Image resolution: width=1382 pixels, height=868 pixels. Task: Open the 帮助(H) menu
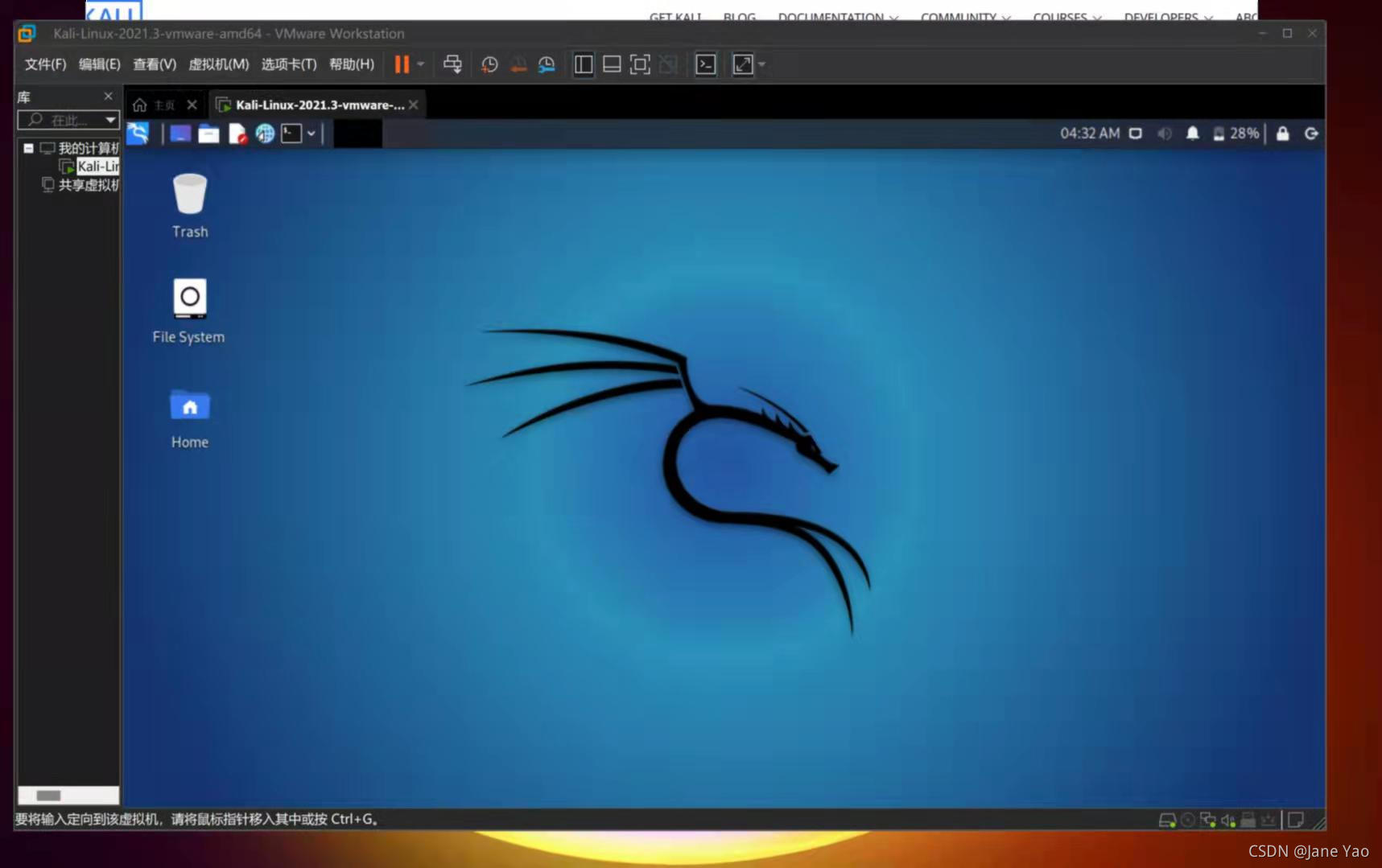click(352, 64)
